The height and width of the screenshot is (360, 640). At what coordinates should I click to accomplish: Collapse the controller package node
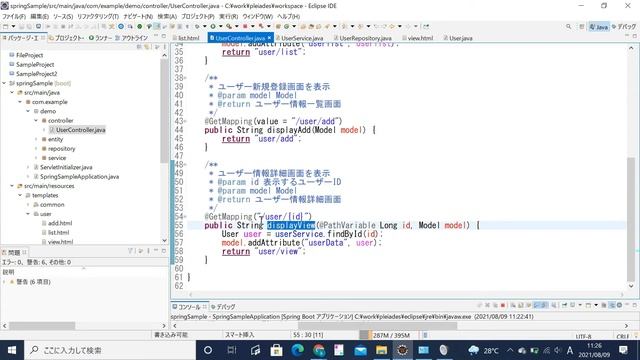pyautogui.click(x=36, y=120)
